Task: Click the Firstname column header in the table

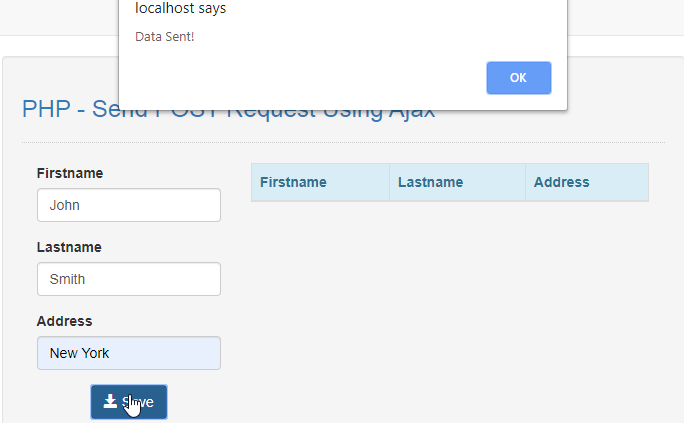Action: click(x=293, y=182)
